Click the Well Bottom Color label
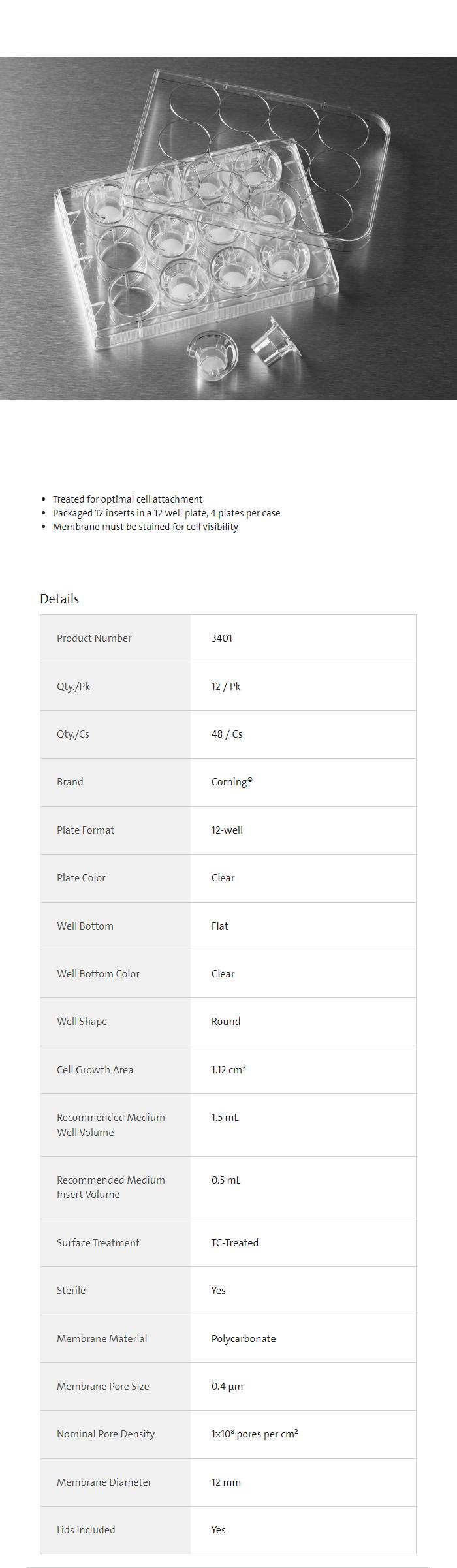 pyautogui.click(x=98, y=974)
